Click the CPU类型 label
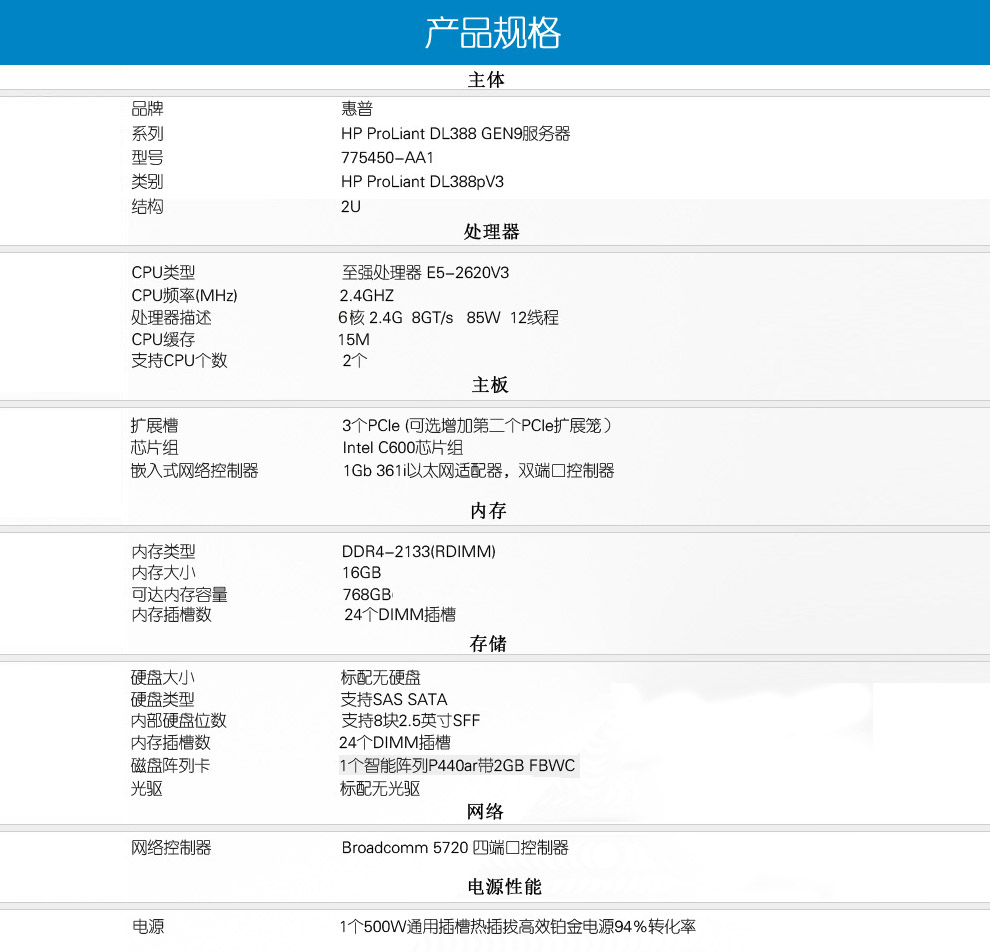 coord(163,273)
